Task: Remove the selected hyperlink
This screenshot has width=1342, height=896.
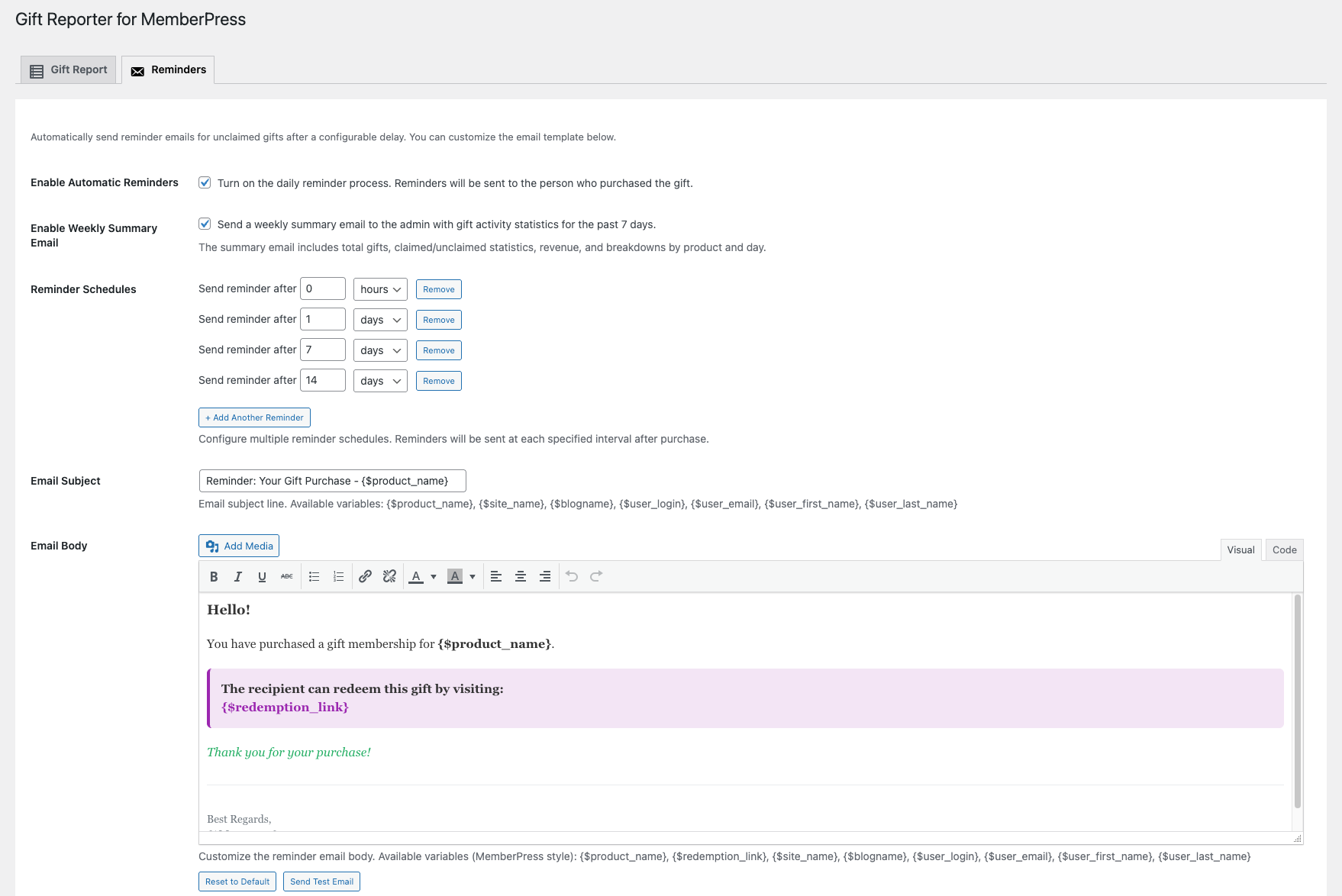Action: [389, 576]
